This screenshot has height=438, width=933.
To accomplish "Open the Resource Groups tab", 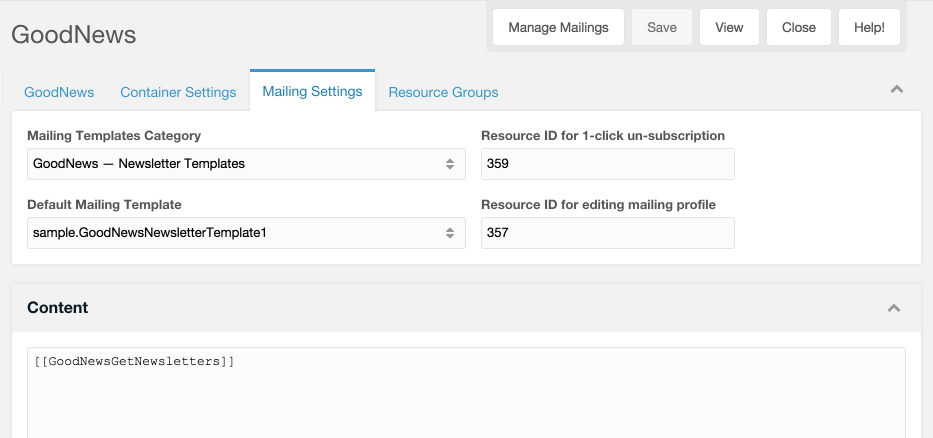I will tap(443, 92).
